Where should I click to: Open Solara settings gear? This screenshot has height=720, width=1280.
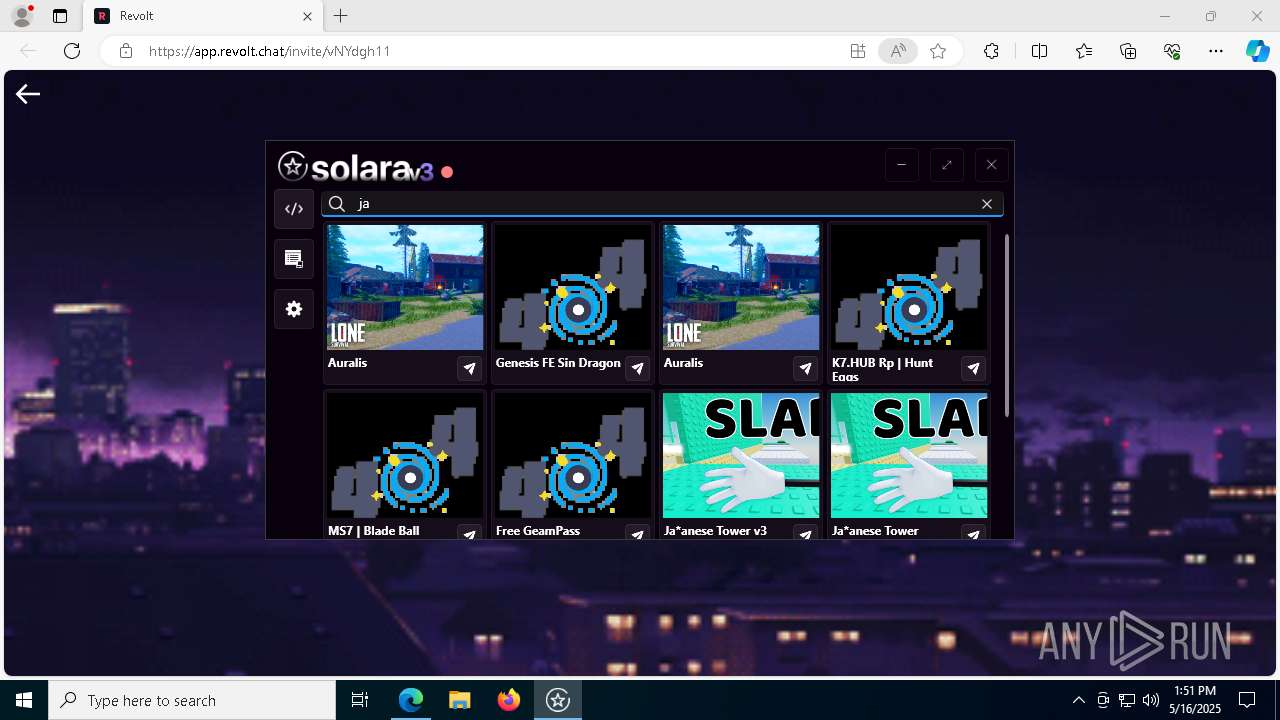tap(294, 309)
